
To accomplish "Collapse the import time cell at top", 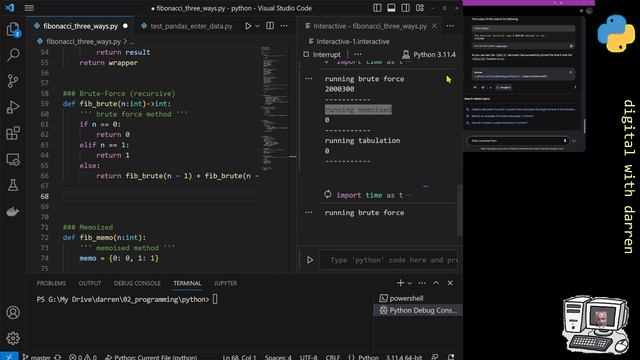I will (327, 62).
